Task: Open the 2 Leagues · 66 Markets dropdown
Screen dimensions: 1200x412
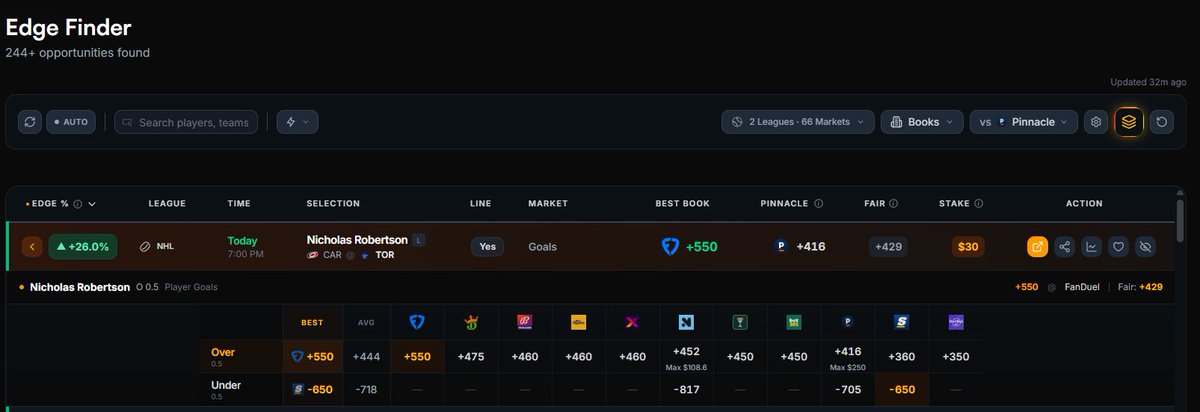Action: click(798, 122)
